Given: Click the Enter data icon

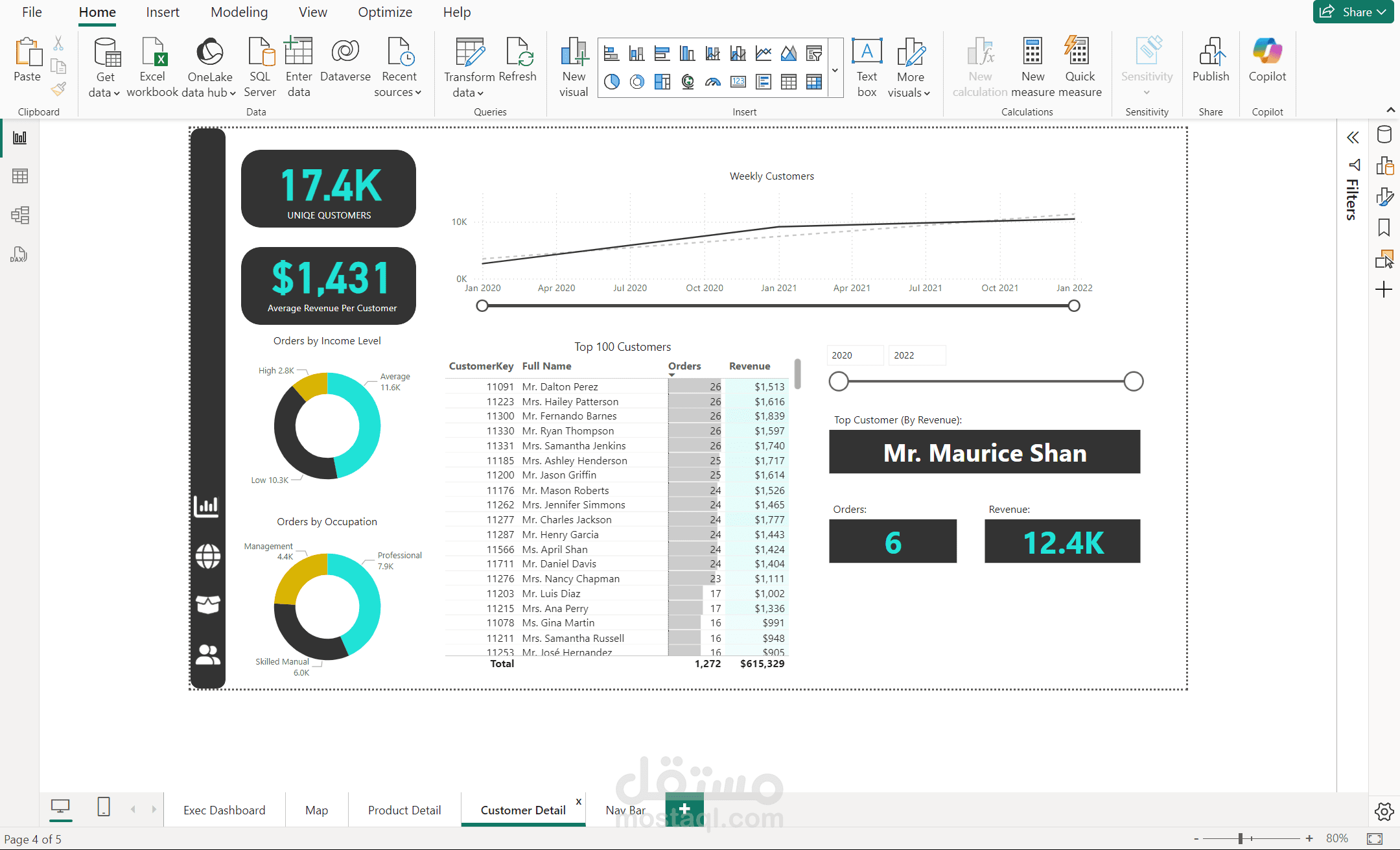Looking at the screenshot, I should 298,51.
